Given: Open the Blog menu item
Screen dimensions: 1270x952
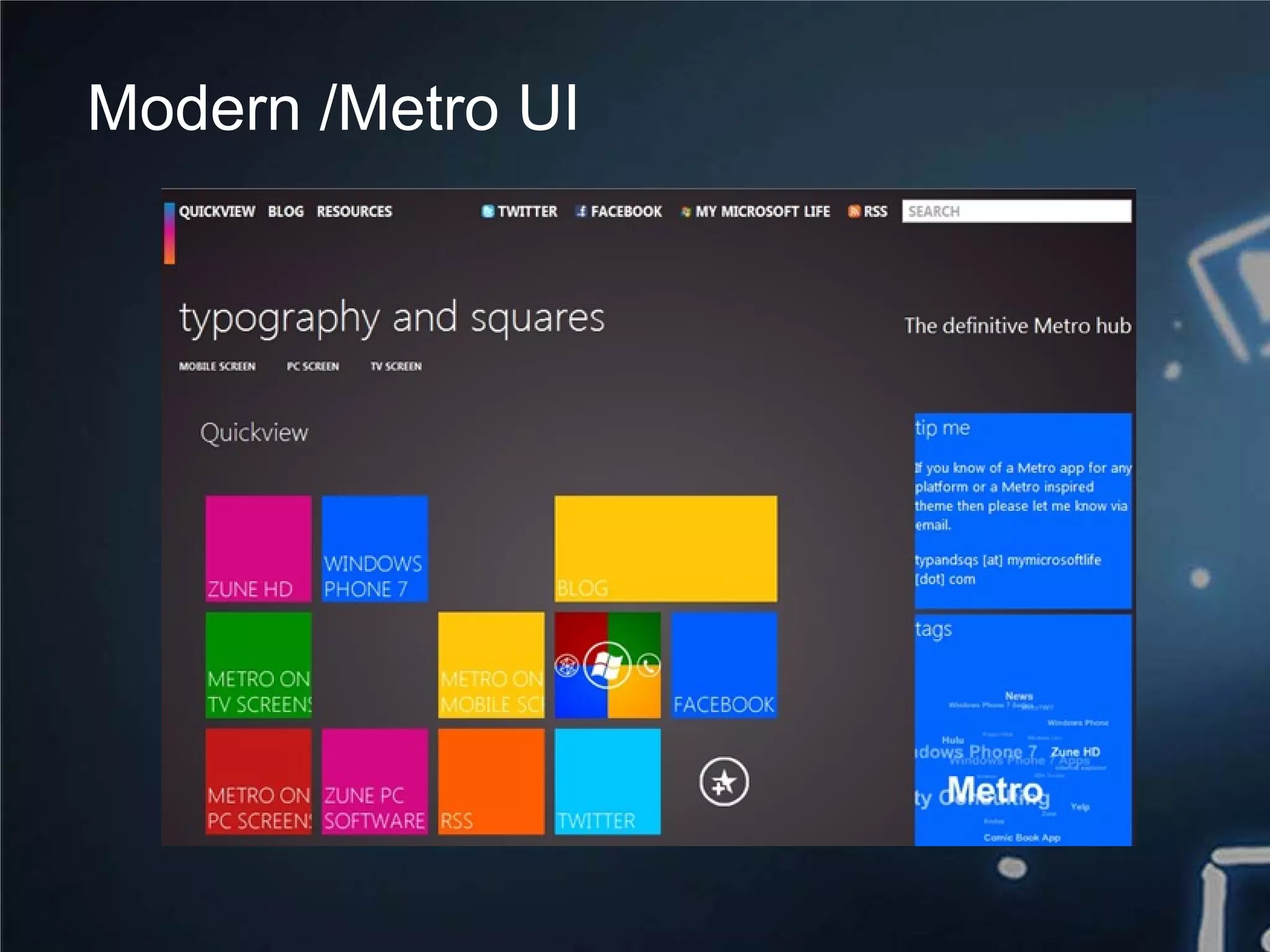Looking at the screenshot, I should pyautogui.click(x=285, y=211).
